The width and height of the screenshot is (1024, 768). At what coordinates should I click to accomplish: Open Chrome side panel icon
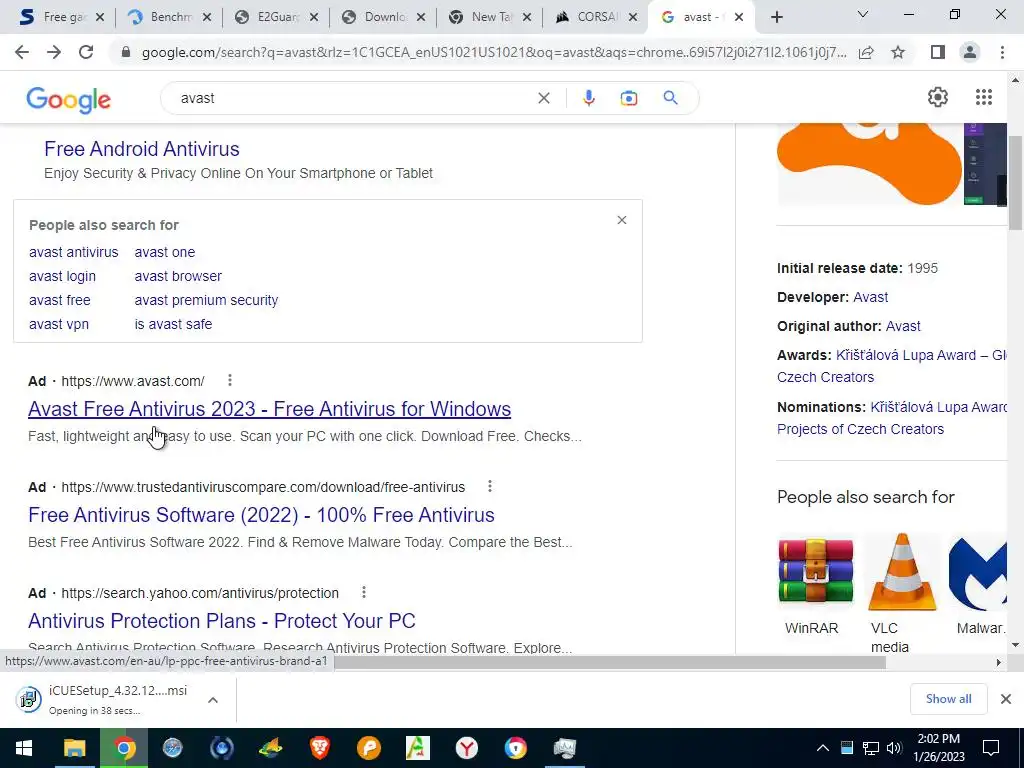[938, 52]
